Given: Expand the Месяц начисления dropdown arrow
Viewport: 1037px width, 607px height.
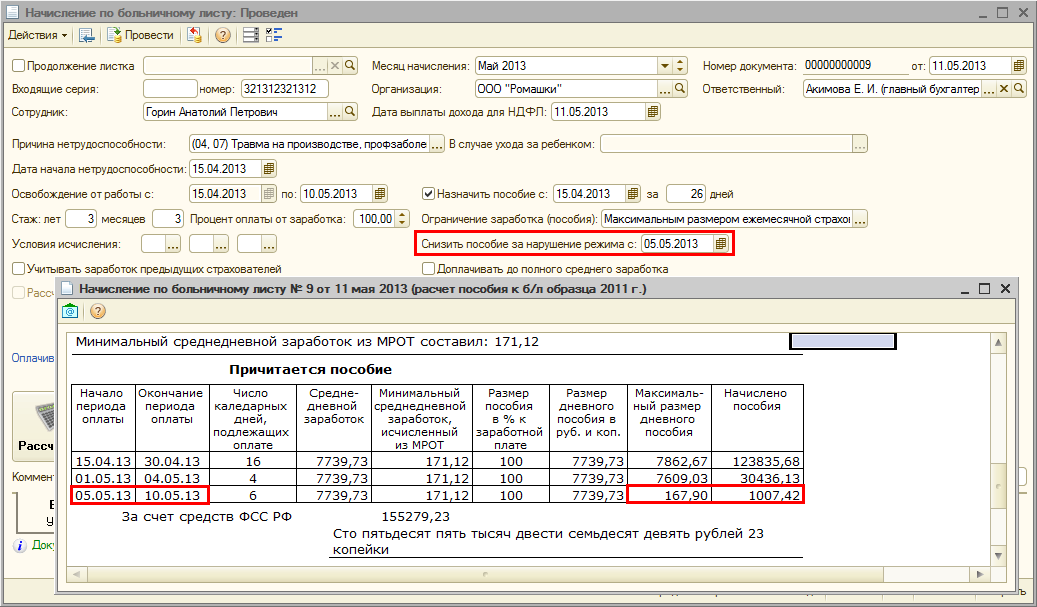Looking at the screenshot, I should pyautogui.click(x=664, y=66).
